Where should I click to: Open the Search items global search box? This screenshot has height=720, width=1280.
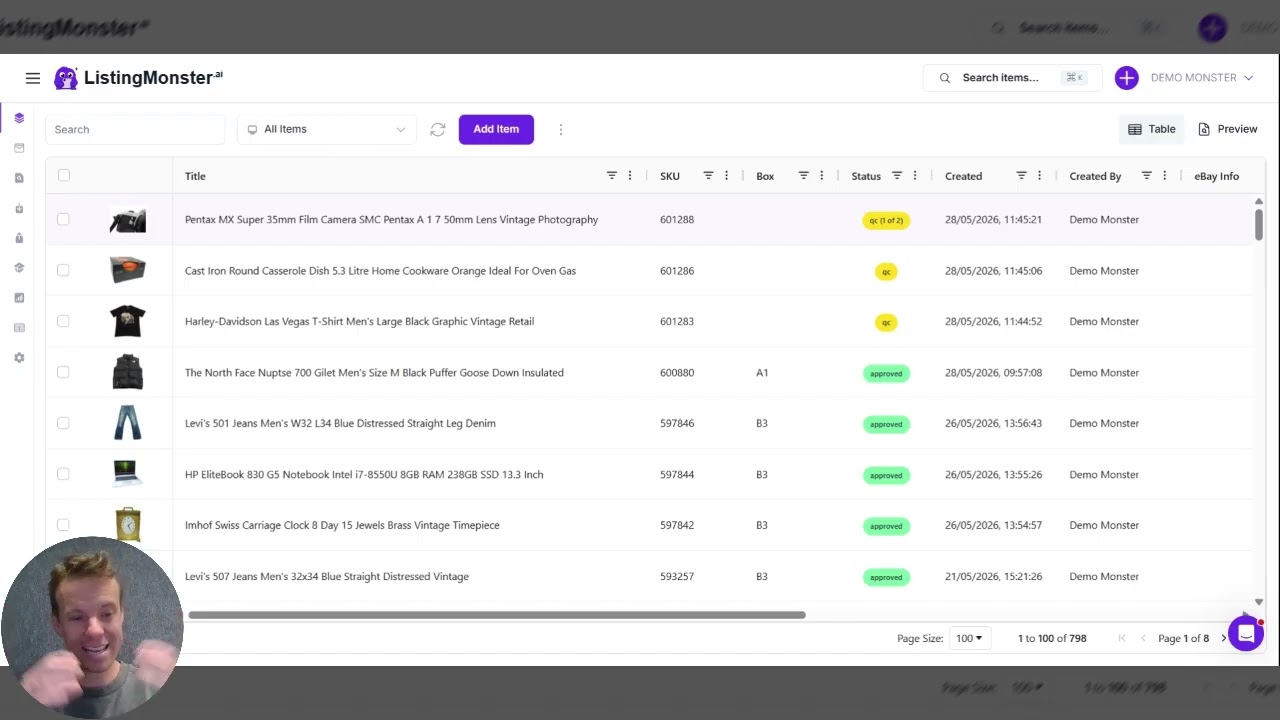1012,78
